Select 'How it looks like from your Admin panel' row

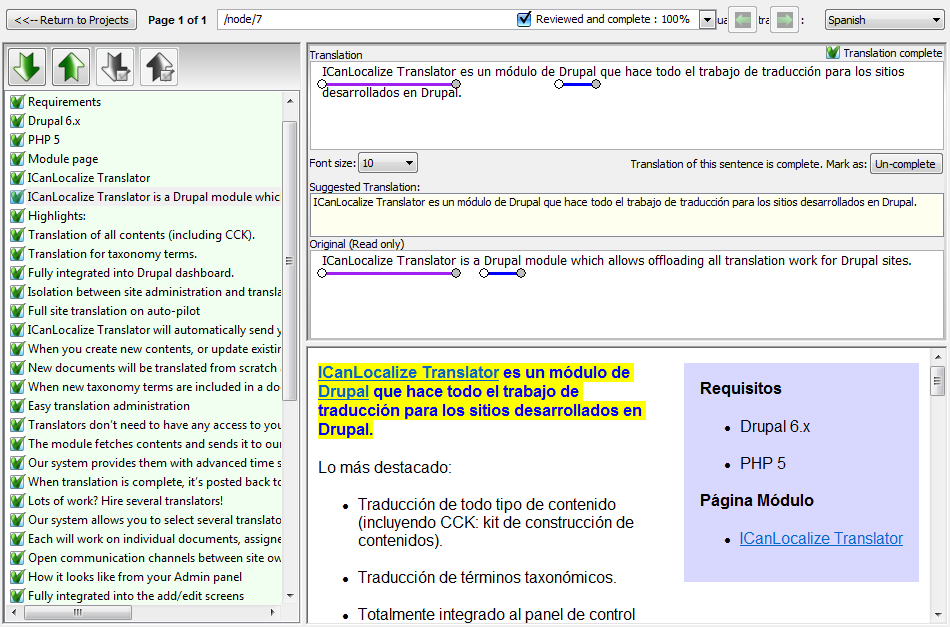(x=135, y=577)
